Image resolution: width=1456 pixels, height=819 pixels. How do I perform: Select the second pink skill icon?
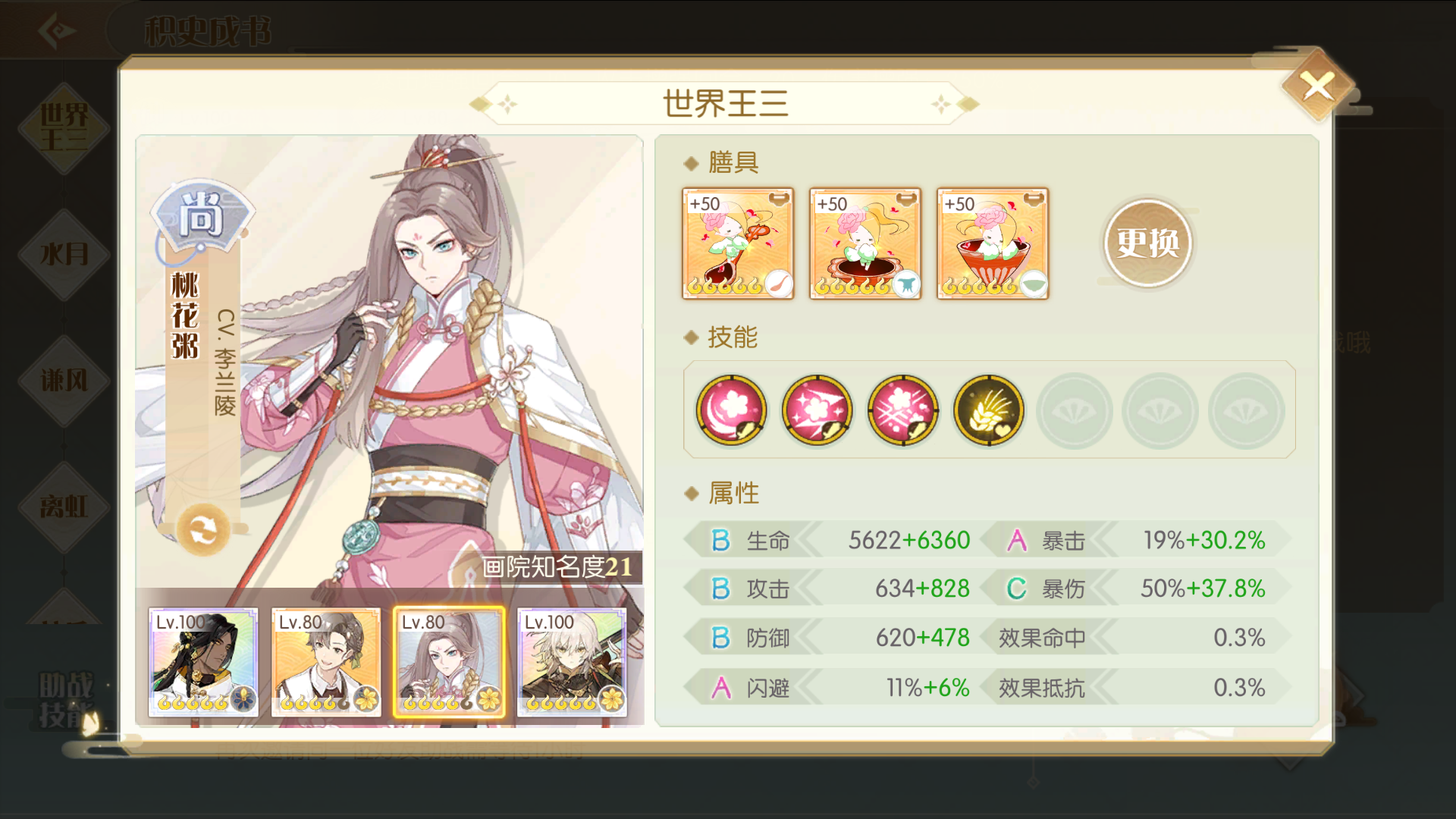pos(817,410)
